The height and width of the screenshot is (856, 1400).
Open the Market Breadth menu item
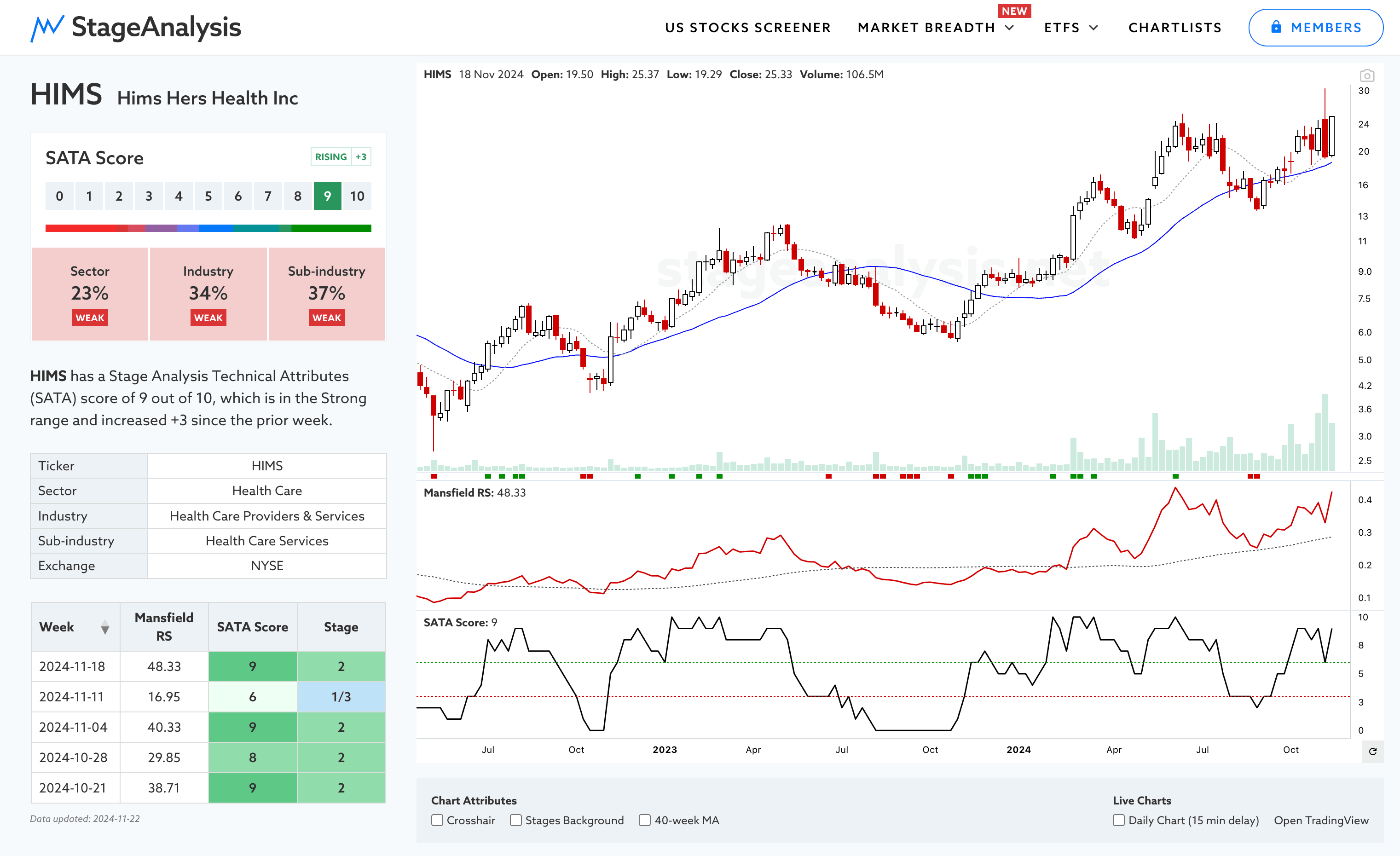(926, 28)
